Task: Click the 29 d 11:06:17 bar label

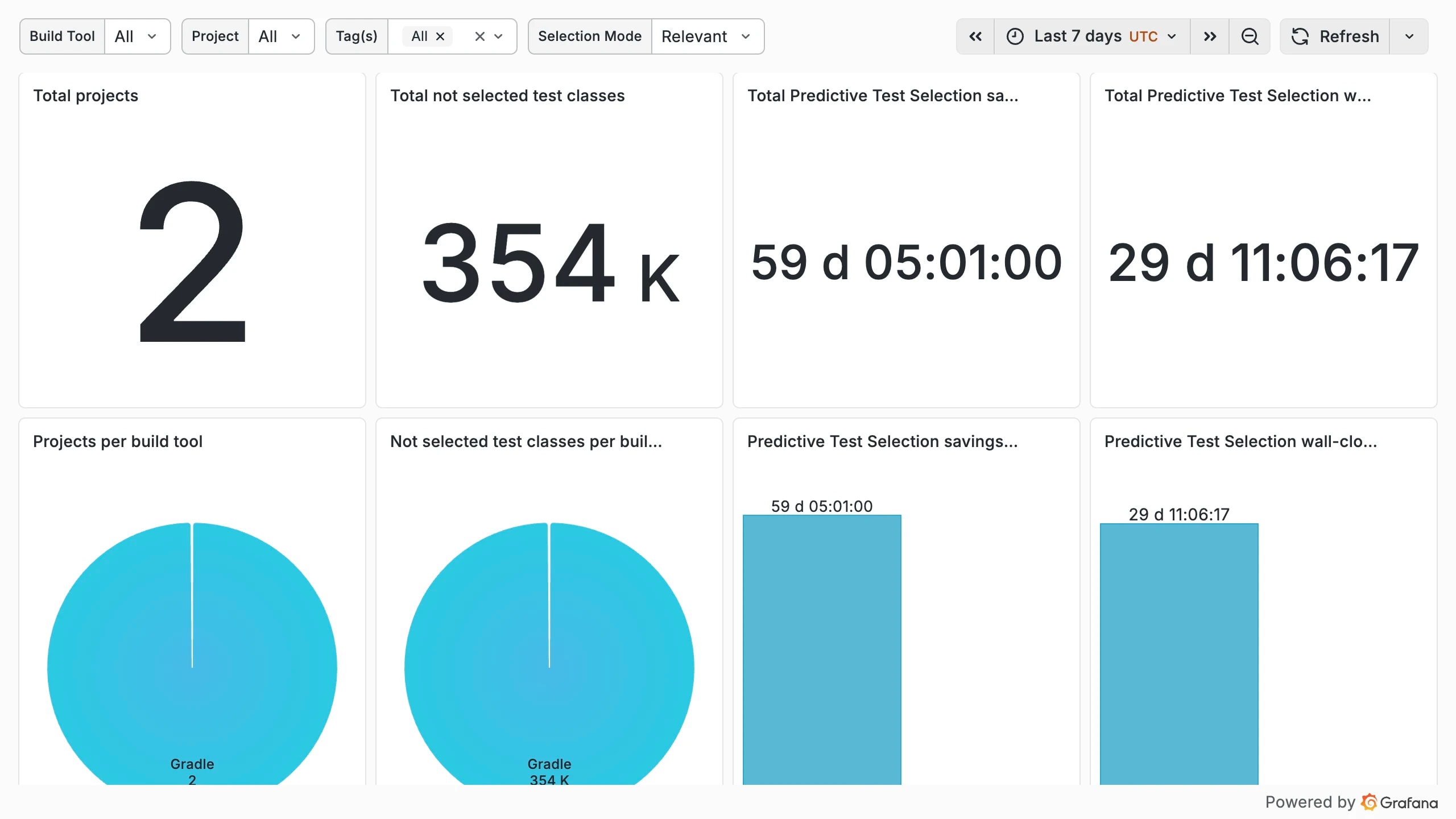Action: (1179, 515)
